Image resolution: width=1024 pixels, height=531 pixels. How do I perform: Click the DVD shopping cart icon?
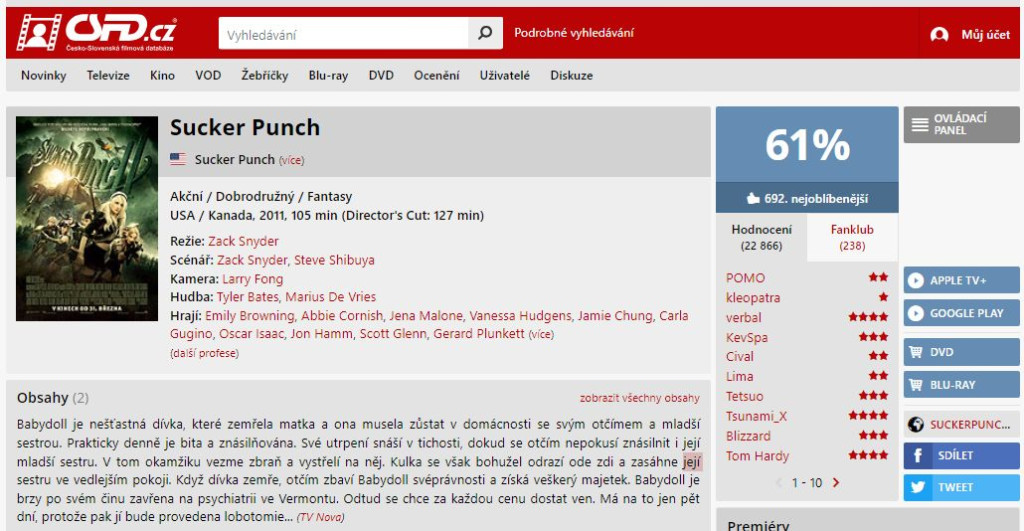[x=916, y=352]
